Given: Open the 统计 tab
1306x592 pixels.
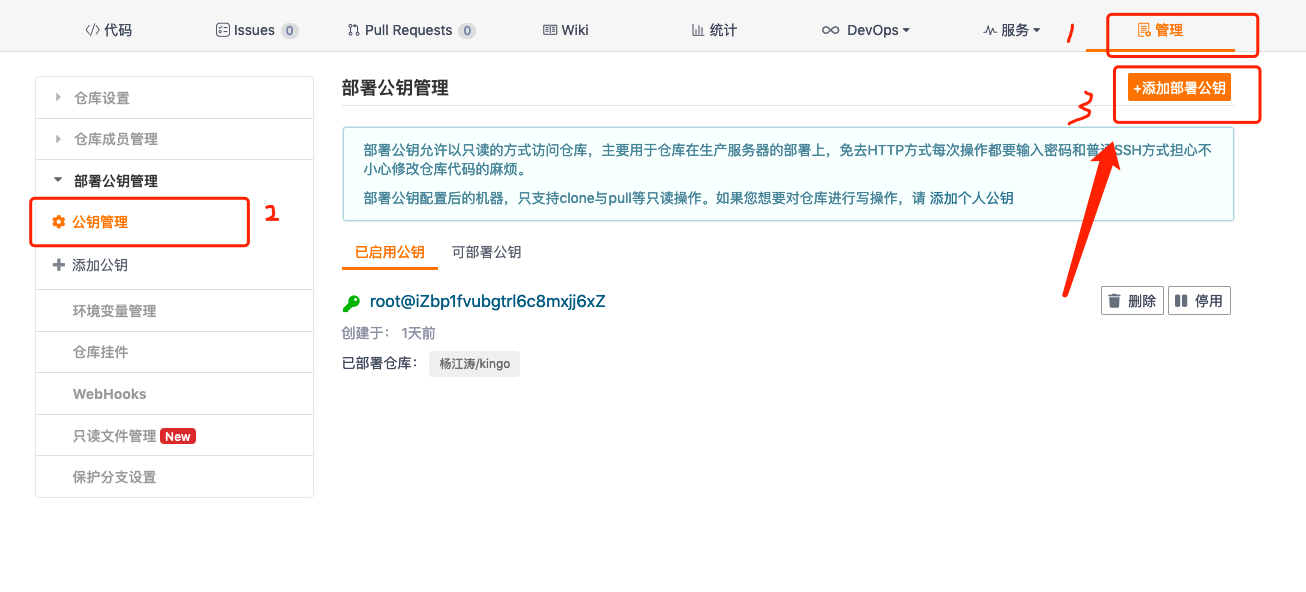Looking at the screenshot, I should pyautogui.click(x=714, y=30).
